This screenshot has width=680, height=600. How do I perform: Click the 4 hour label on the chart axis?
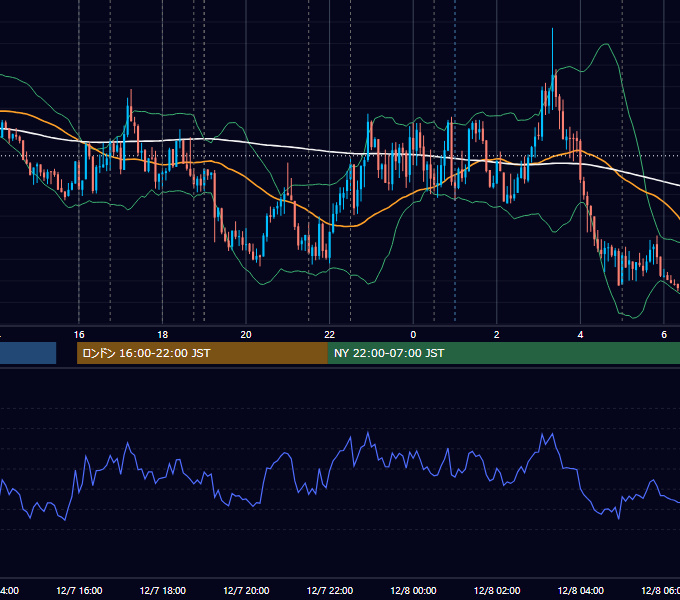tap(580, 335)
